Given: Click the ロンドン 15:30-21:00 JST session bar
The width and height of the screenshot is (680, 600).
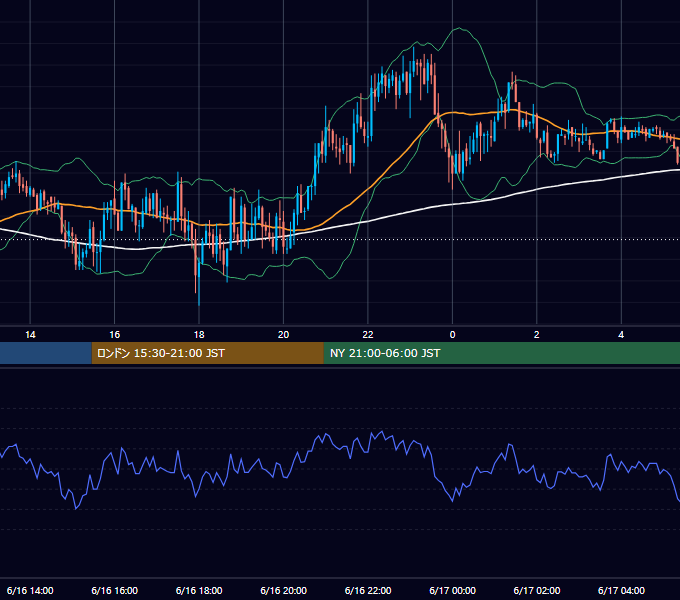Looking at the screenshot, I should 207,353.
